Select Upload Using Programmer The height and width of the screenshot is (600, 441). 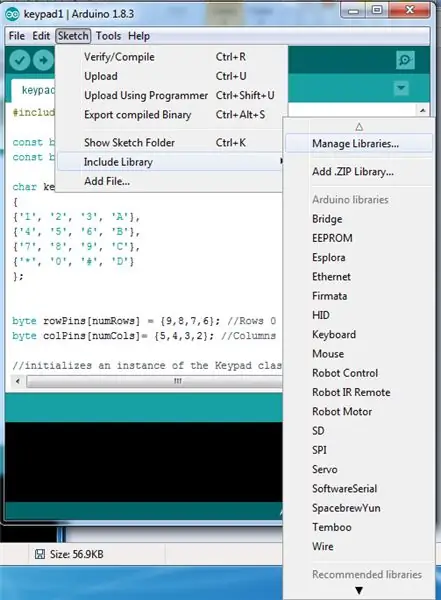[x=172, y=95]
